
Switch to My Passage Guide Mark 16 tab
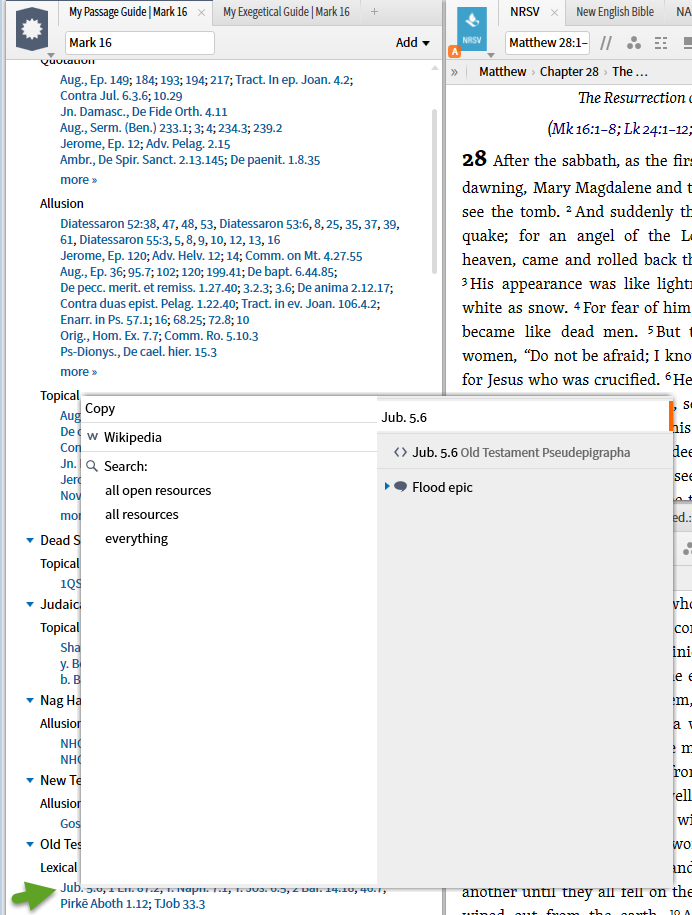pos(128,12)
